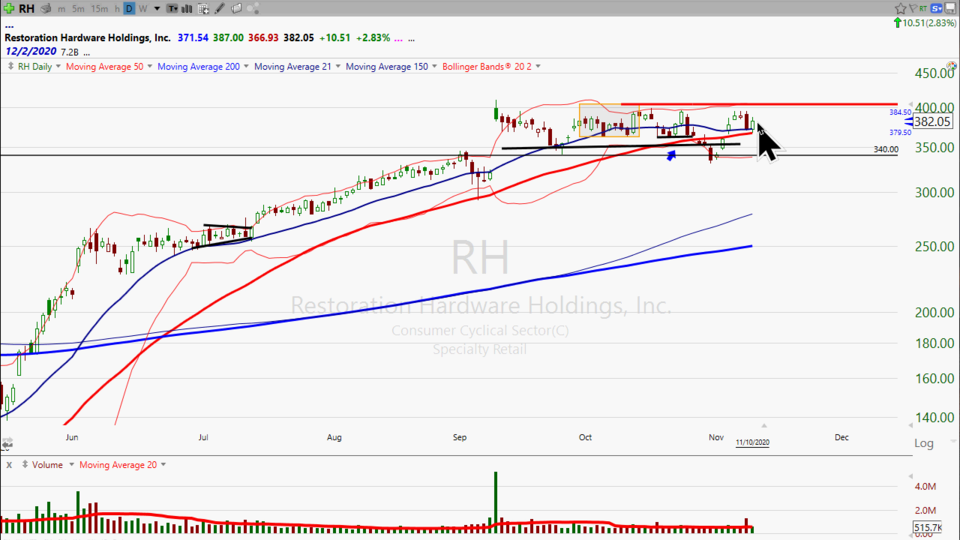The height and width of the screenshot is (540, 960).
Task: Click the 515.7K volume value tag
Action: [928, 527]
